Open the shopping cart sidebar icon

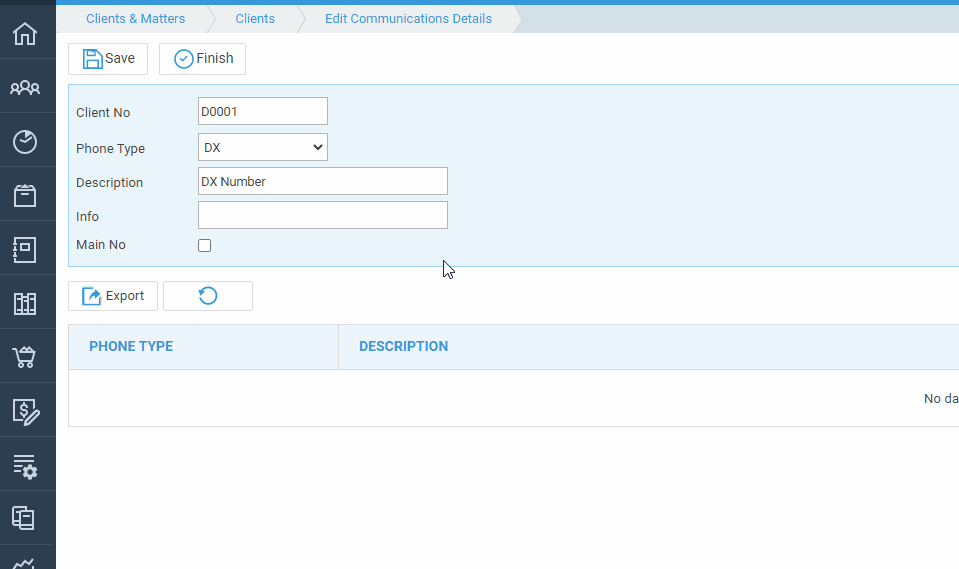coord(25,357)
